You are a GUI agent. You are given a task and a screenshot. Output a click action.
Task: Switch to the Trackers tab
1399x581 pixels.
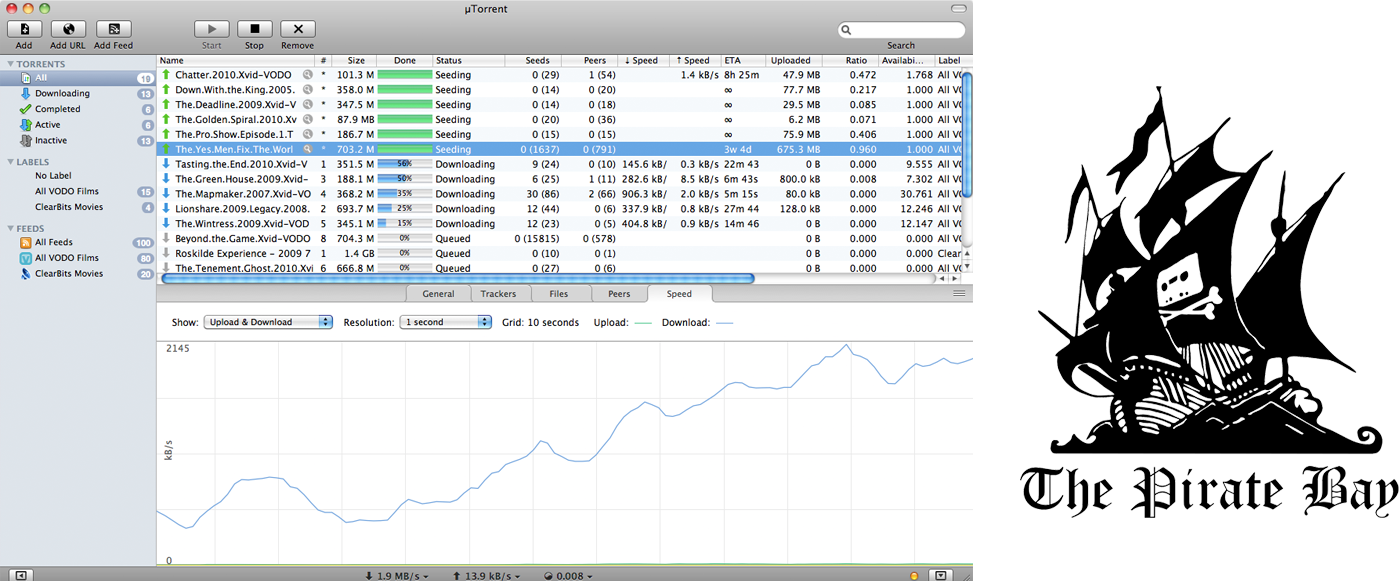[498, 294]
